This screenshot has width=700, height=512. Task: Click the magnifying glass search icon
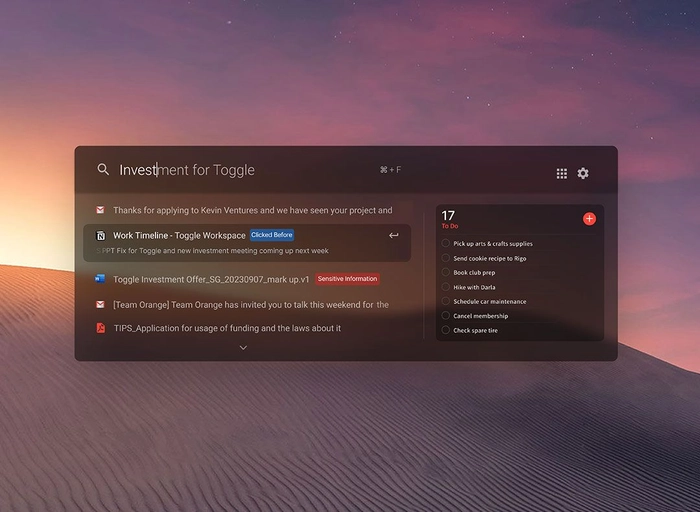coord(103,170)
